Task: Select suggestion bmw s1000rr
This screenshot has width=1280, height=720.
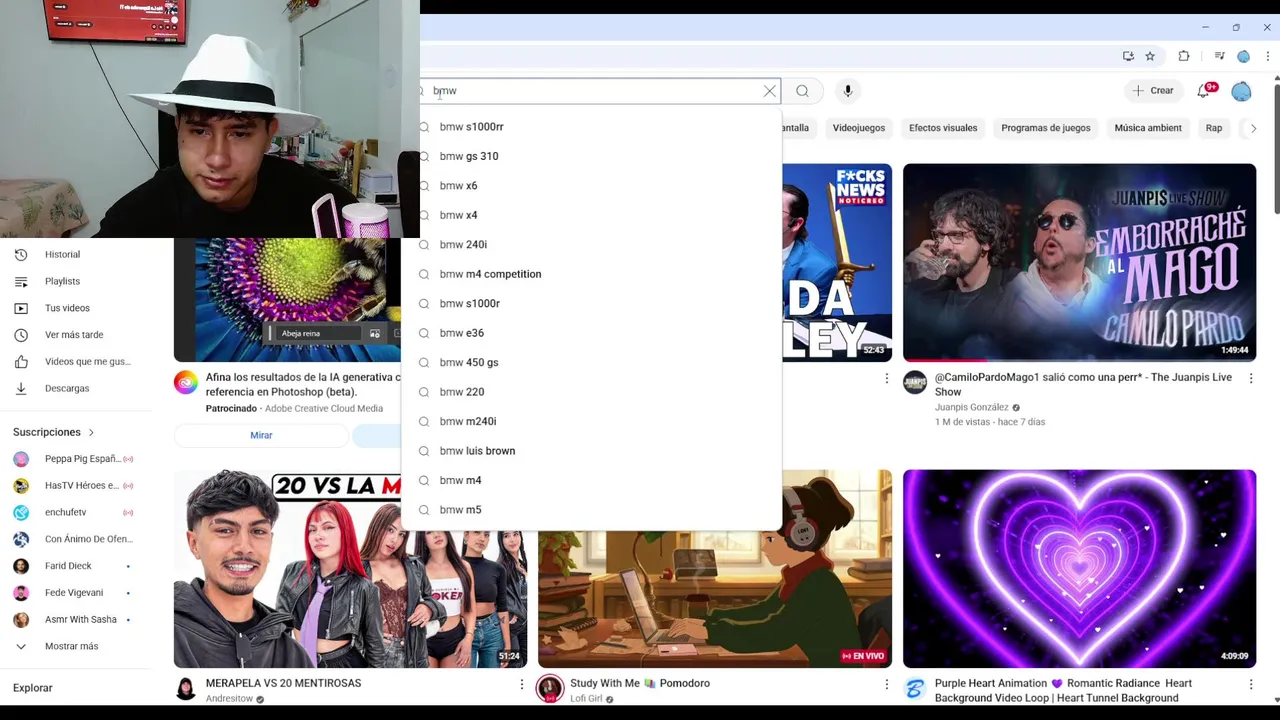Action: (592, 127)
